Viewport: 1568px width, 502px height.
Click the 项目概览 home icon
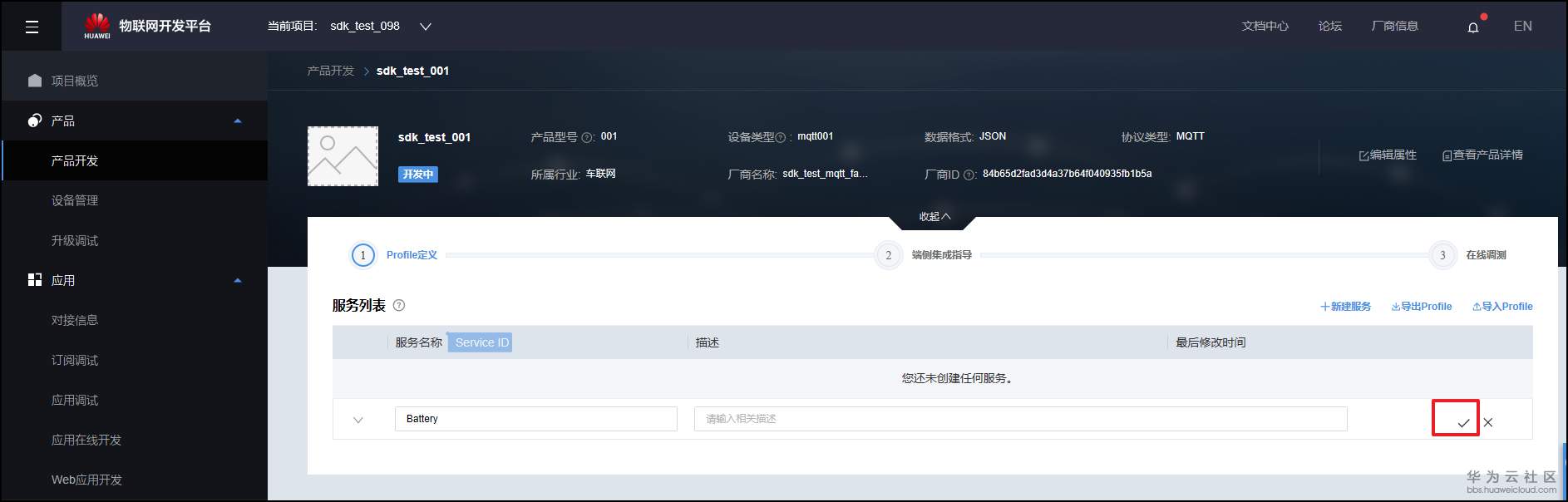tap(35, 81)
